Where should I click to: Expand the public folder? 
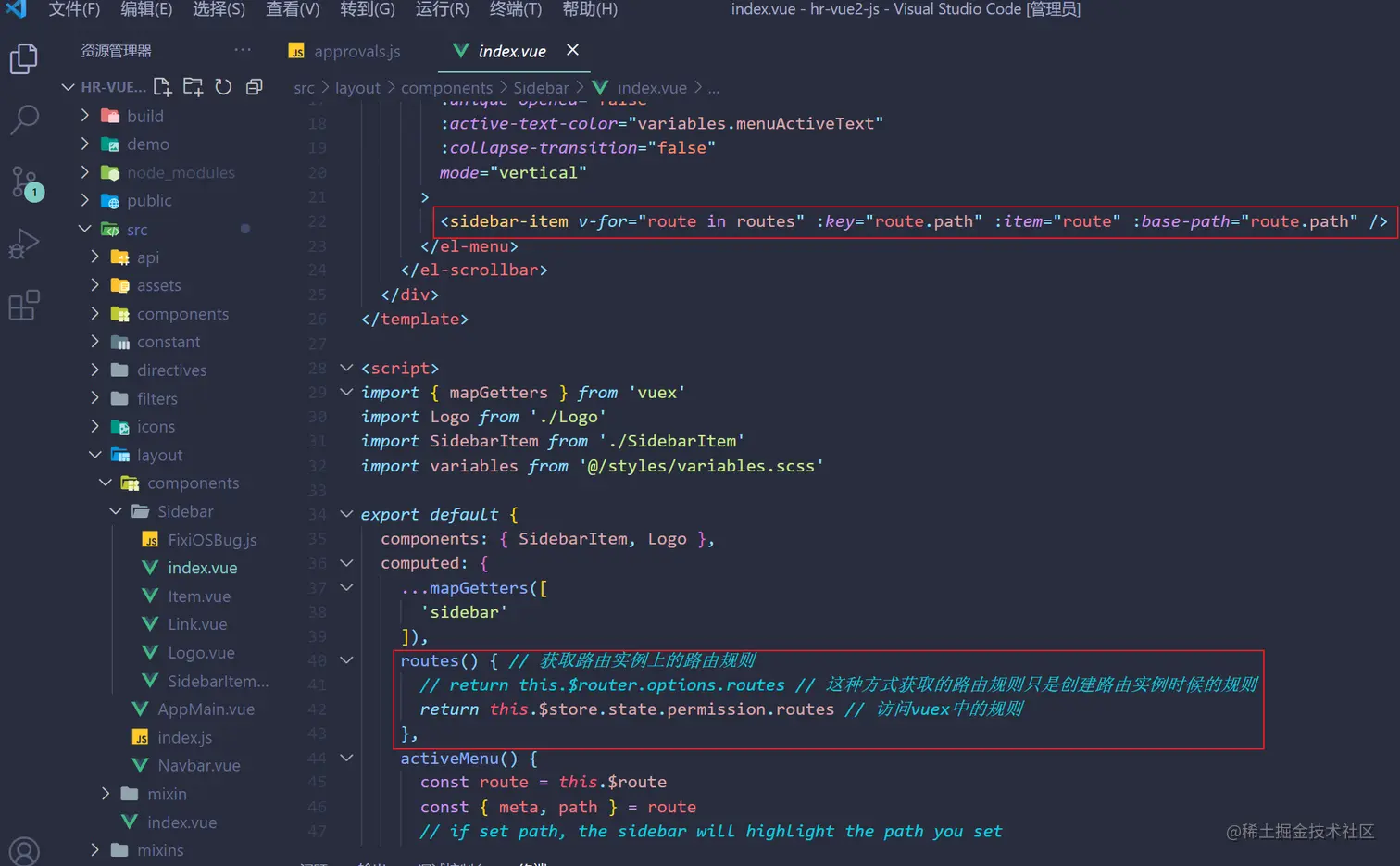149,201
